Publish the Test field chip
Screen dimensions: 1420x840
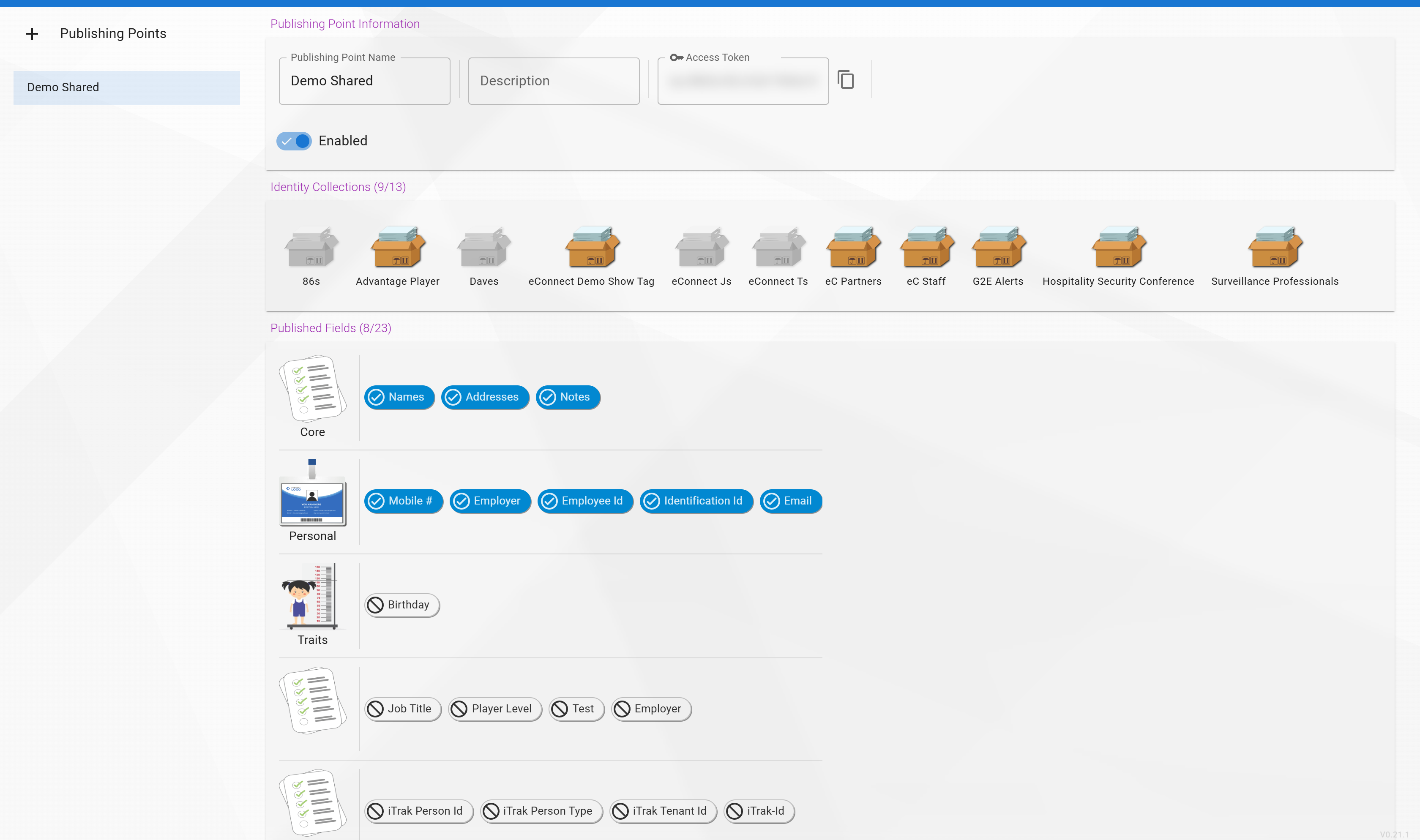[x=577, y=709]
